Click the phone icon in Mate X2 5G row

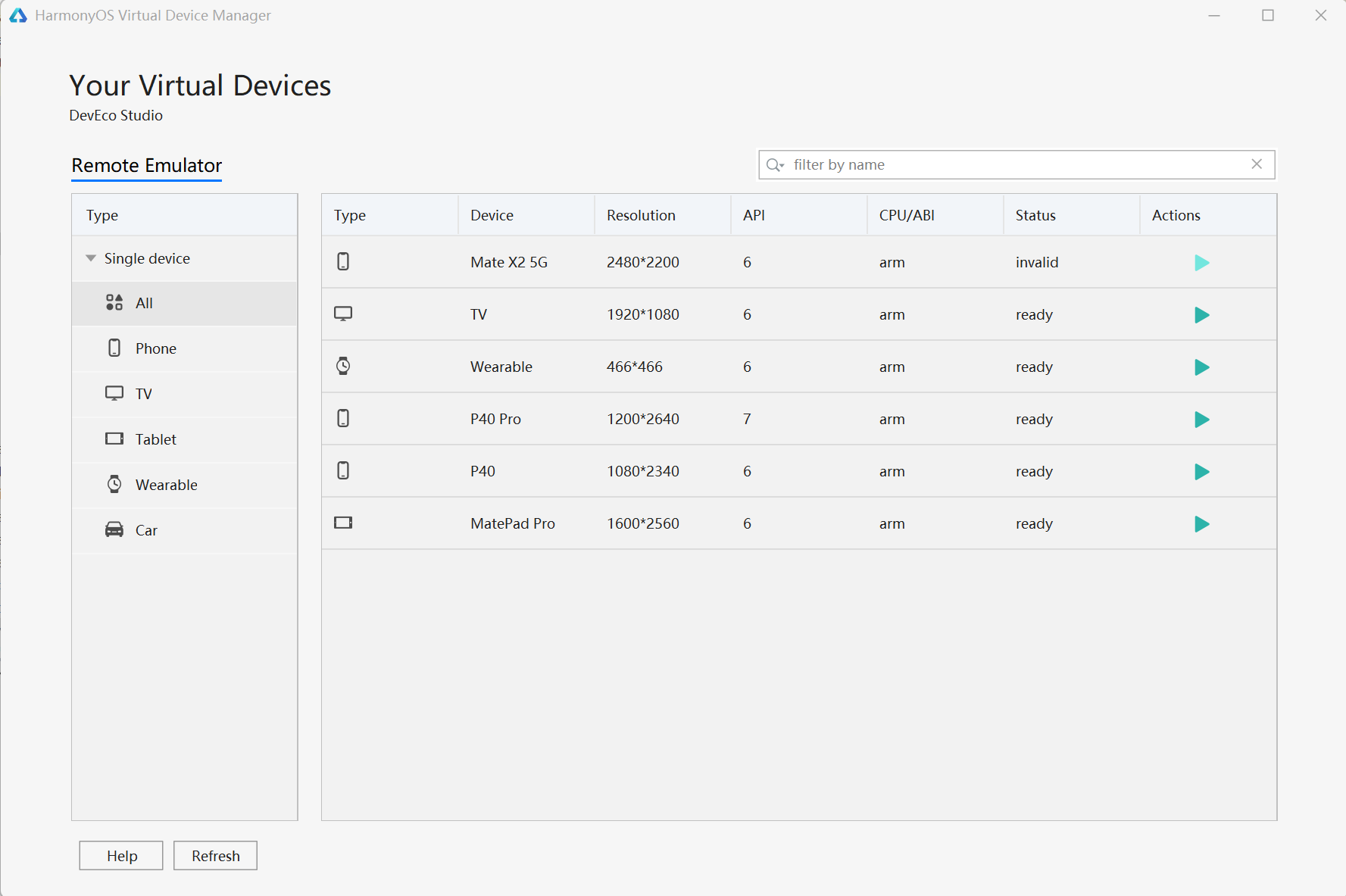point(343,261)
